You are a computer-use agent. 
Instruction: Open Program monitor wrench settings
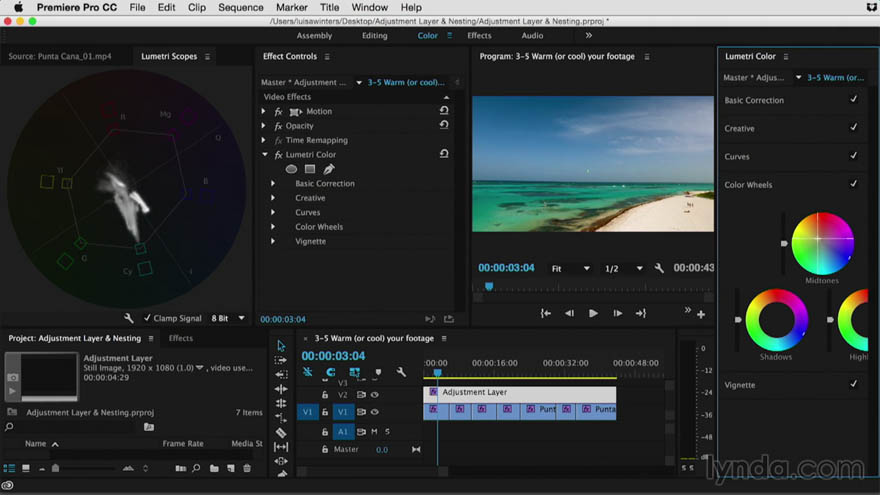point(659,268)
